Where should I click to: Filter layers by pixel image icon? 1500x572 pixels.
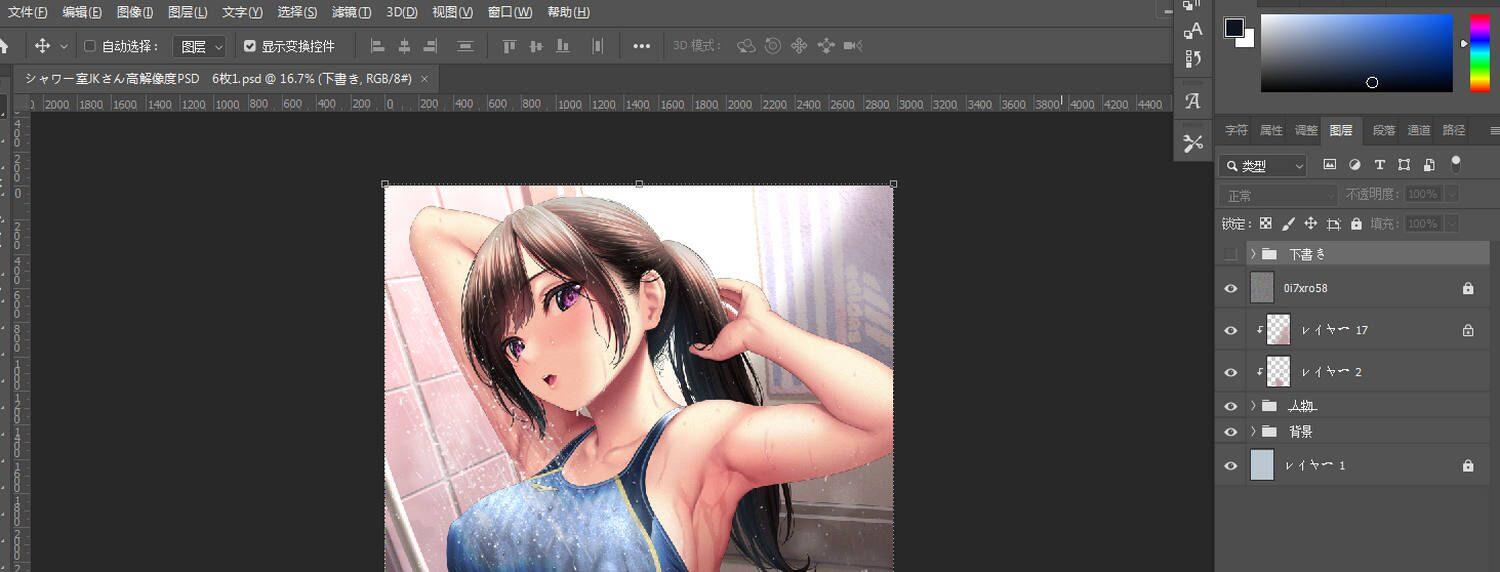tap(1329, 165)
